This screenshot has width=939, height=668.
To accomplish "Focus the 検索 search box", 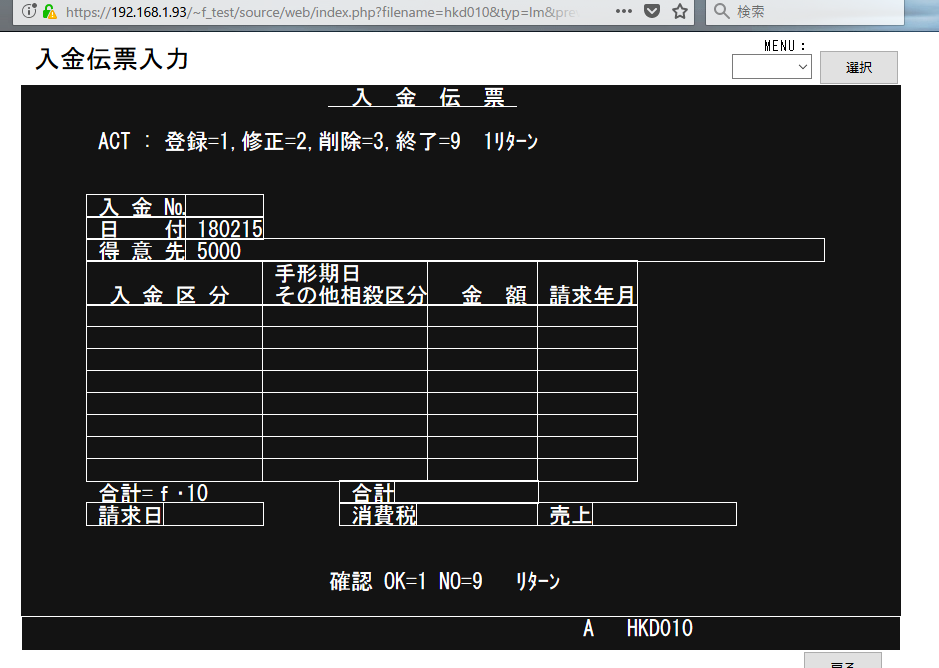I will [x=815, y=12].
